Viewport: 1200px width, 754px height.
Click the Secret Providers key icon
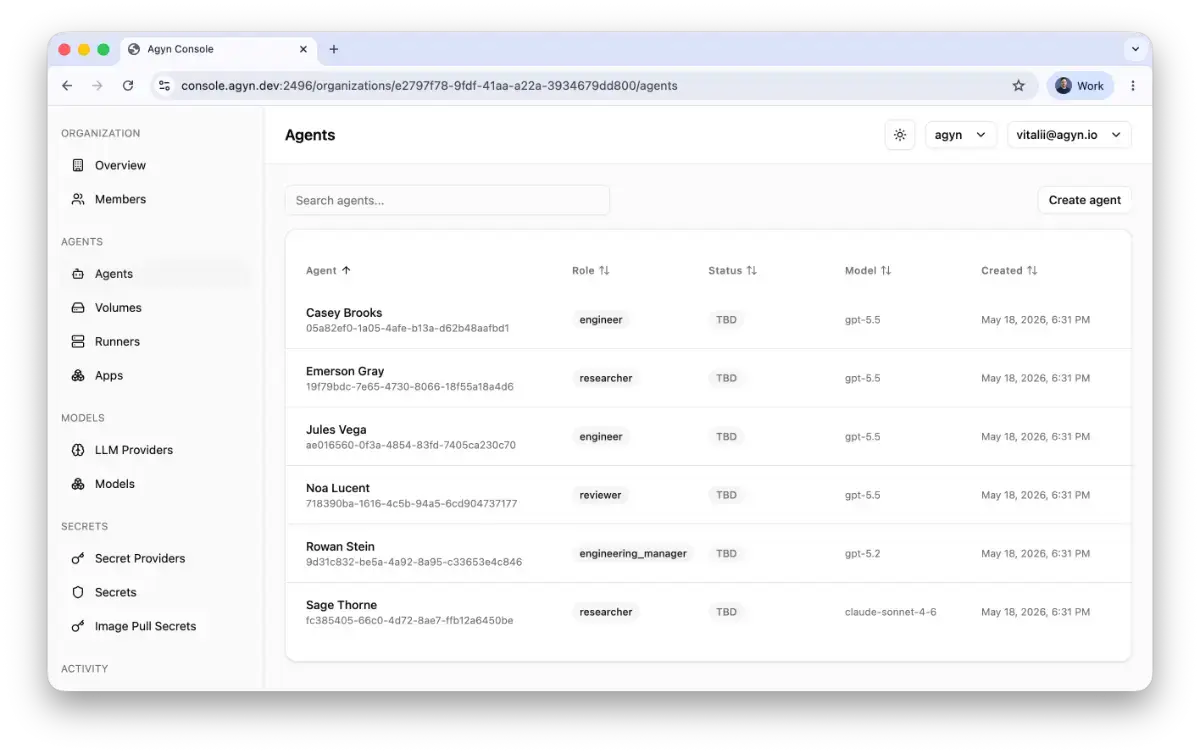(x=78, y=559)
